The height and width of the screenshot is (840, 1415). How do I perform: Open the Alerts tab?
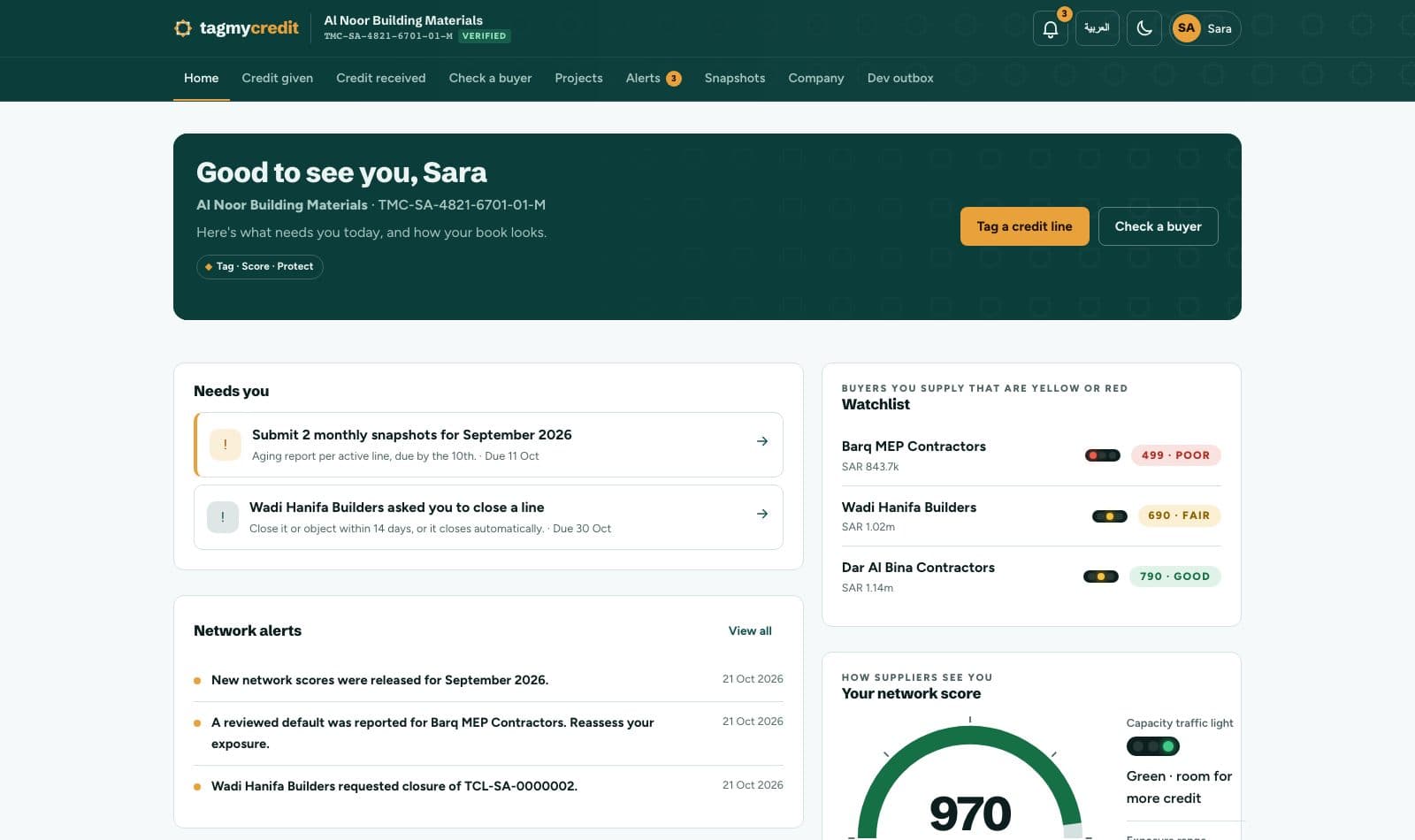click(654, 78)
